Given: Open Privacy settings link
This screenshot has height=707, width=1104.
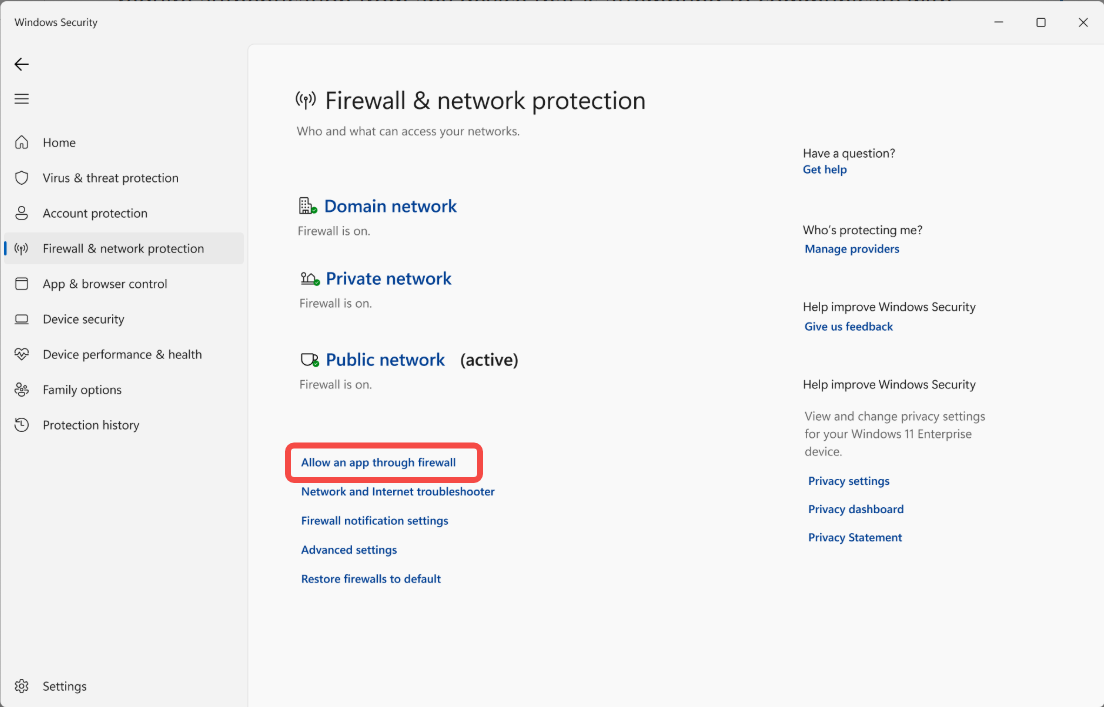Looking at the screenshot, I should pyautogui.click(x=848, y=481).
